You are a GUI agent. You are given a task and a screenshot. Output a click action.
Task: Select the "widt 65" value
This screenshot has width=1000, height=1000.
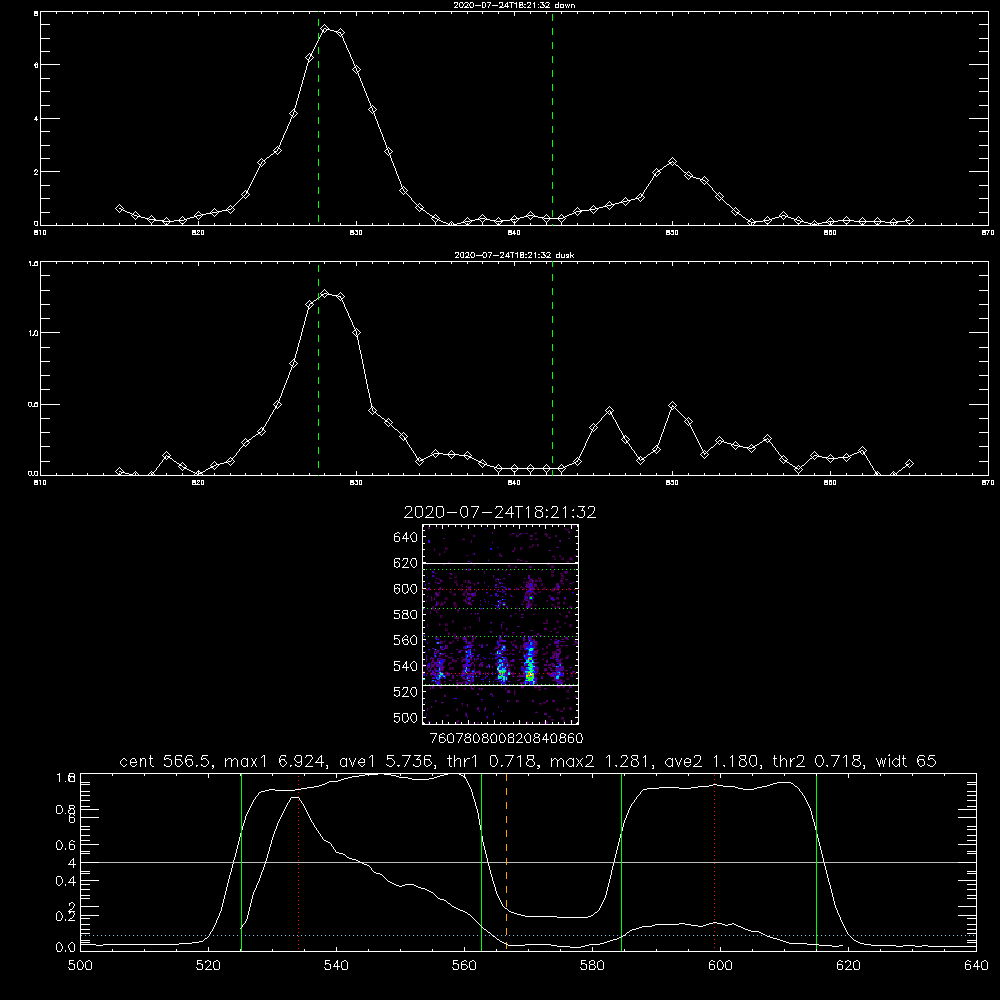pos(906,761)
